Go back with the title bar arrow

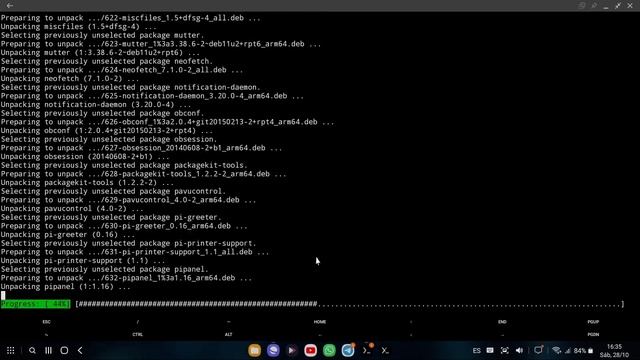click(10, 5)
